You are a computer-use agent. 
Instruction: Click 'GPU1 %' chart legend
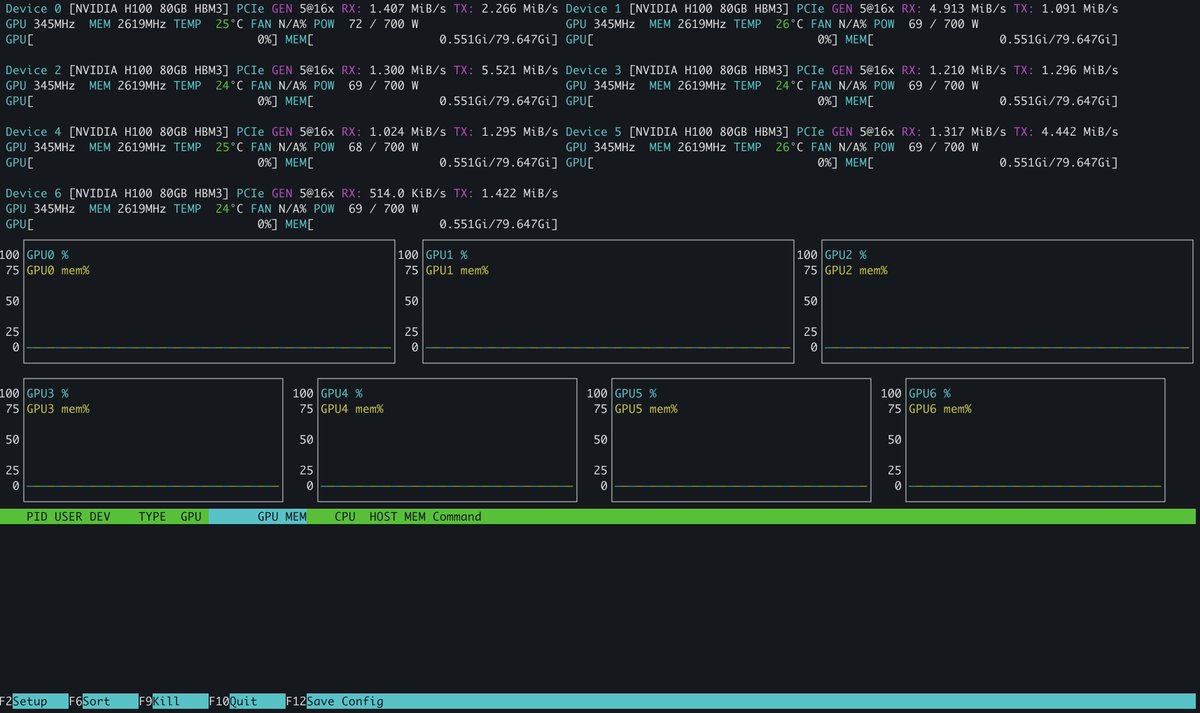[447, 255]
